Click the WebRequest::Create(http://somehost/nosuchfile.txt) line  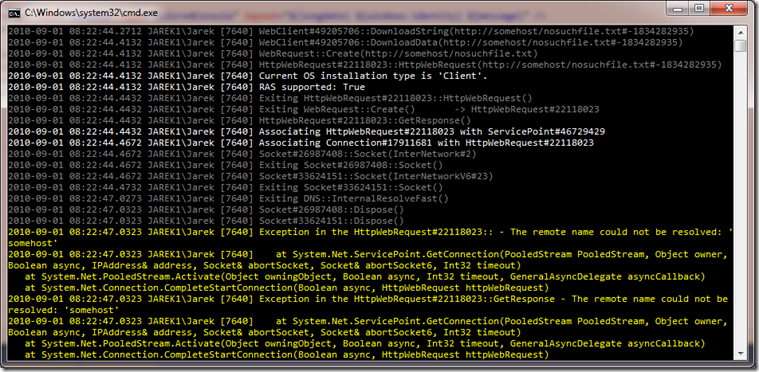[x=273, y=54]
